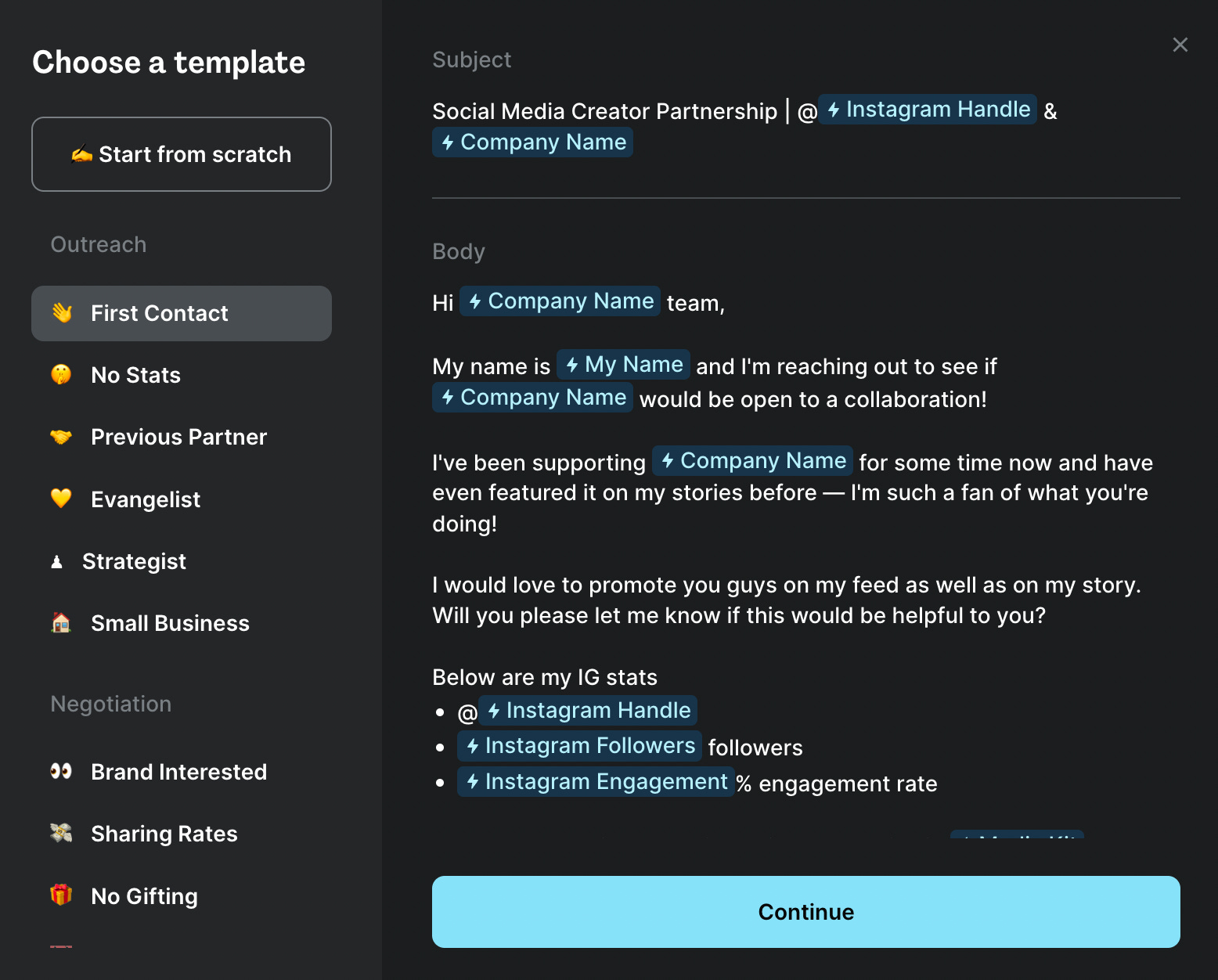
Task: Select the No Stats template
Action: point(136,375)
